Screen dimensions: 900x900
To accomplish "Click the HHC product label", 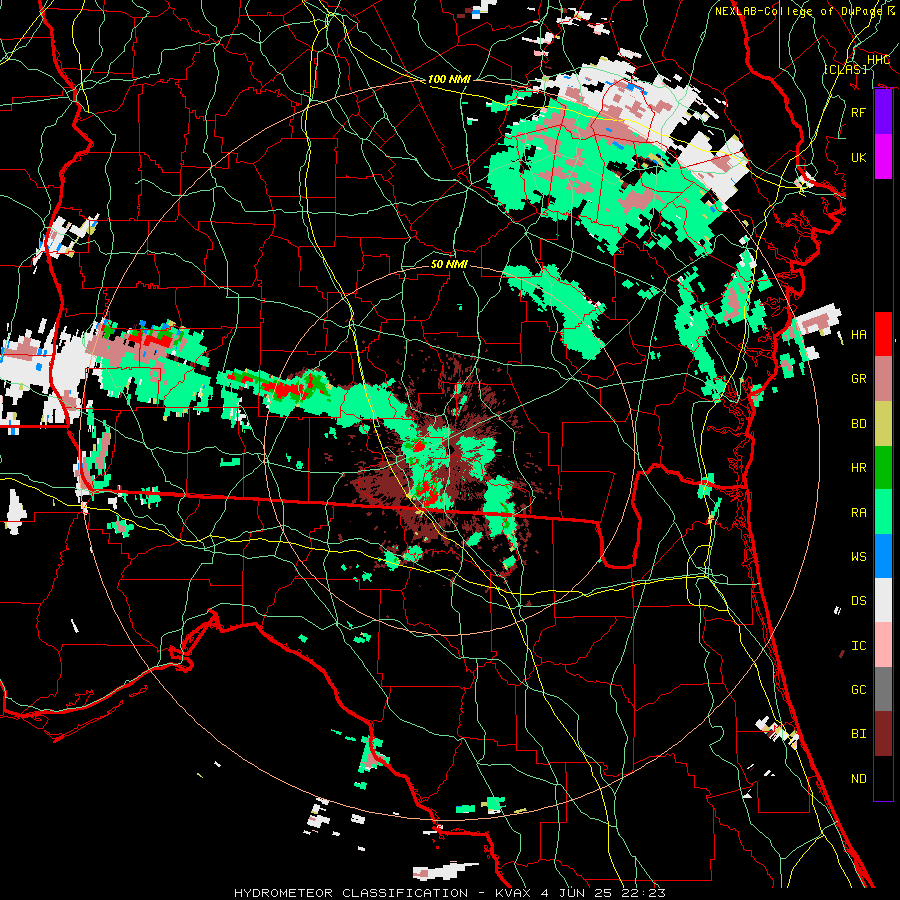I will pyautogui.click(x=878, y=60).
